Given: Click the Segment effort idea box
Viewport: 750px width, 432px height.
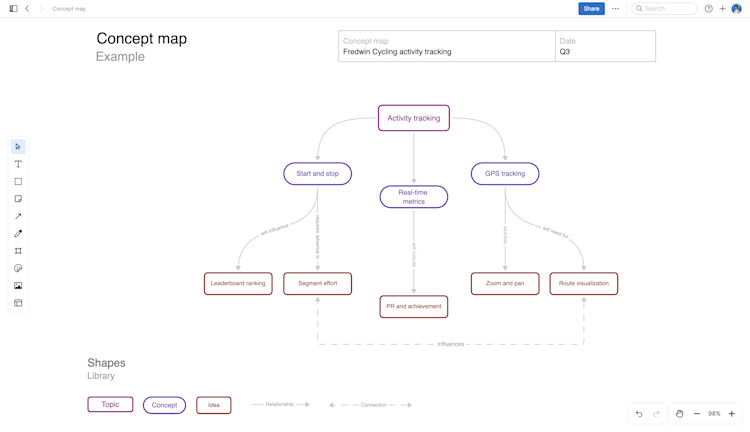Looking at the screenshot, I should tap(318, 284).
